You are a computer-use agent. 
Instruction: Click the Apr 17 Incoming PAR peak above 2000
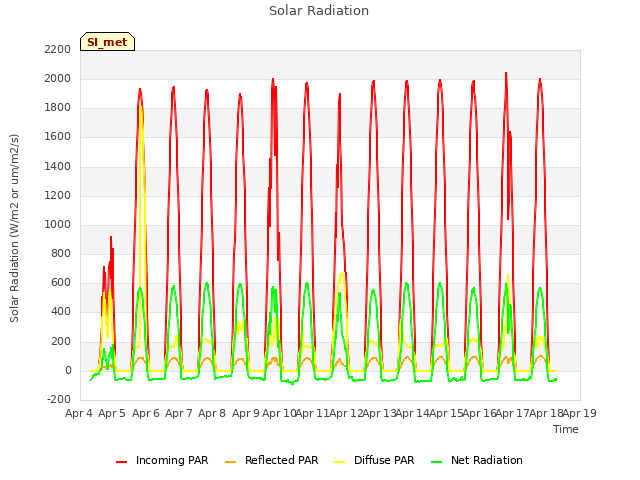click(x=506, y=74)
